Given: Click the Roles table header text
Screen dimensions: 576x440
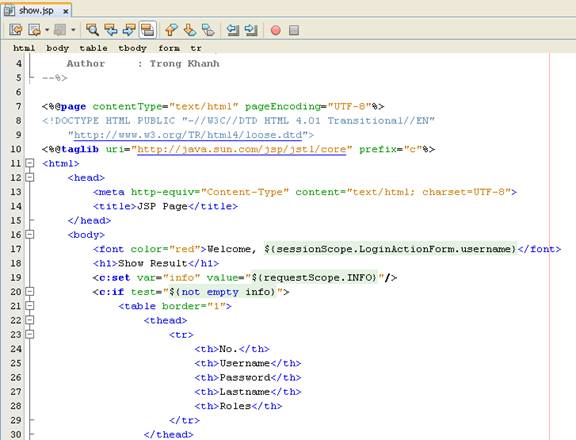Looking at the screenshot, I should 235,406.
